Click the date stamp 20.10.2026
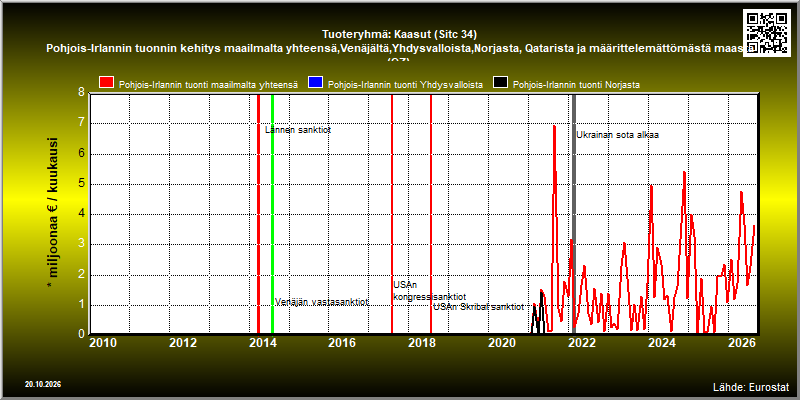Screen dimensions: 800x400 (43, 384)
